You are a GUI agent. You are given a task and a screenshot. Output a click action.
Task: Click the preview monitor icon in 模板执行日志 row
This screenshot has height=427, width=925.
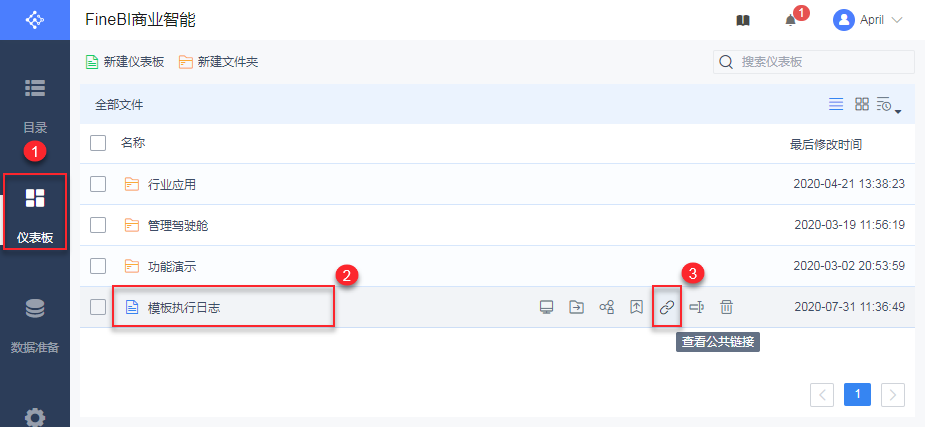(x=546, y=307)
